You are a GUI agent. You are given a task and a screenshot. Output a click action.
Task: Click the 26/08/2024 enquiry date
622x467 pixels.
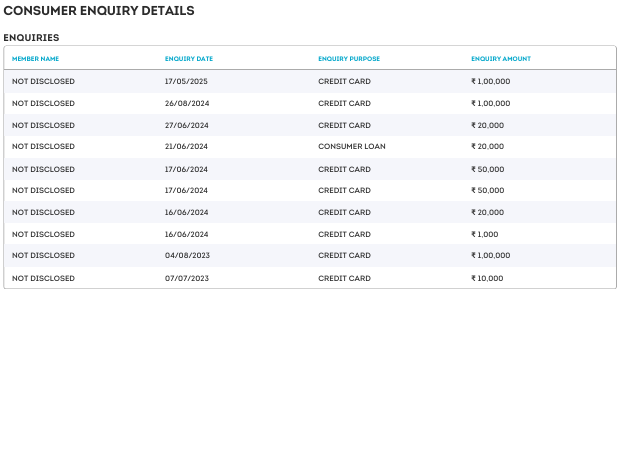pyautogui.click(x=186, y=103)
